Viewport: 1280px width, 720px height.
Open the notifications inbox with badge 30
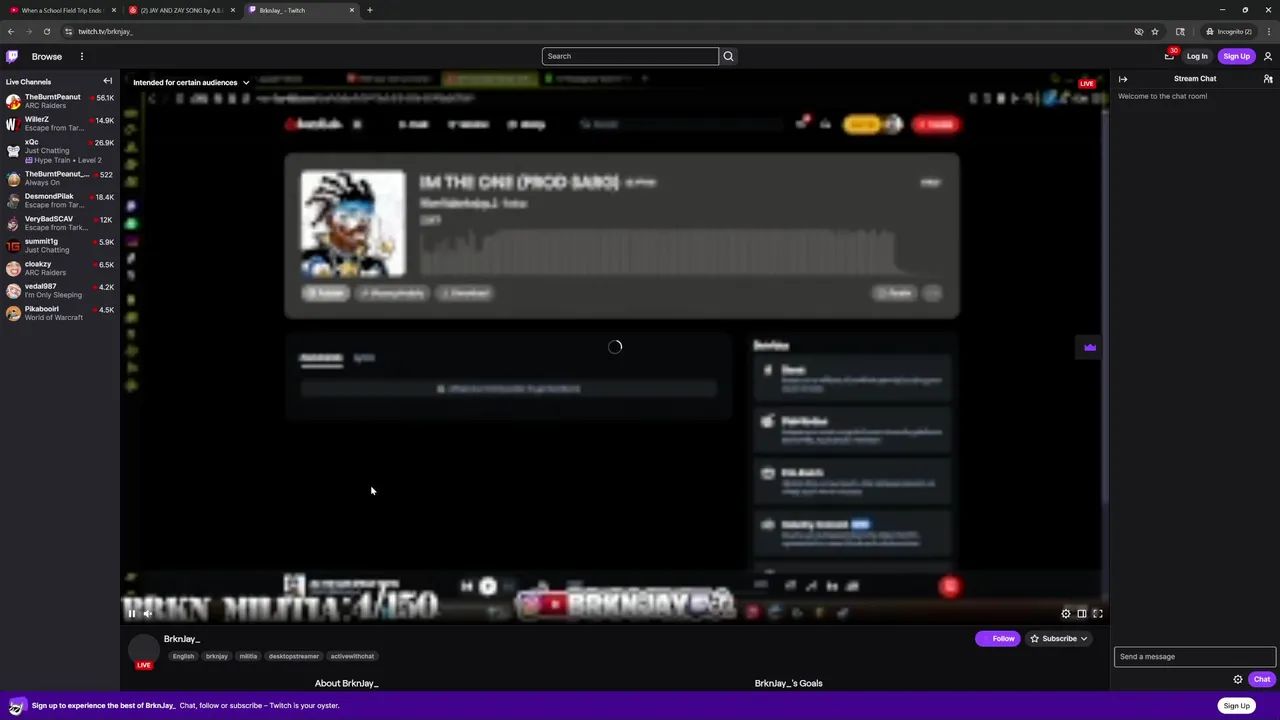(1169, 56)
